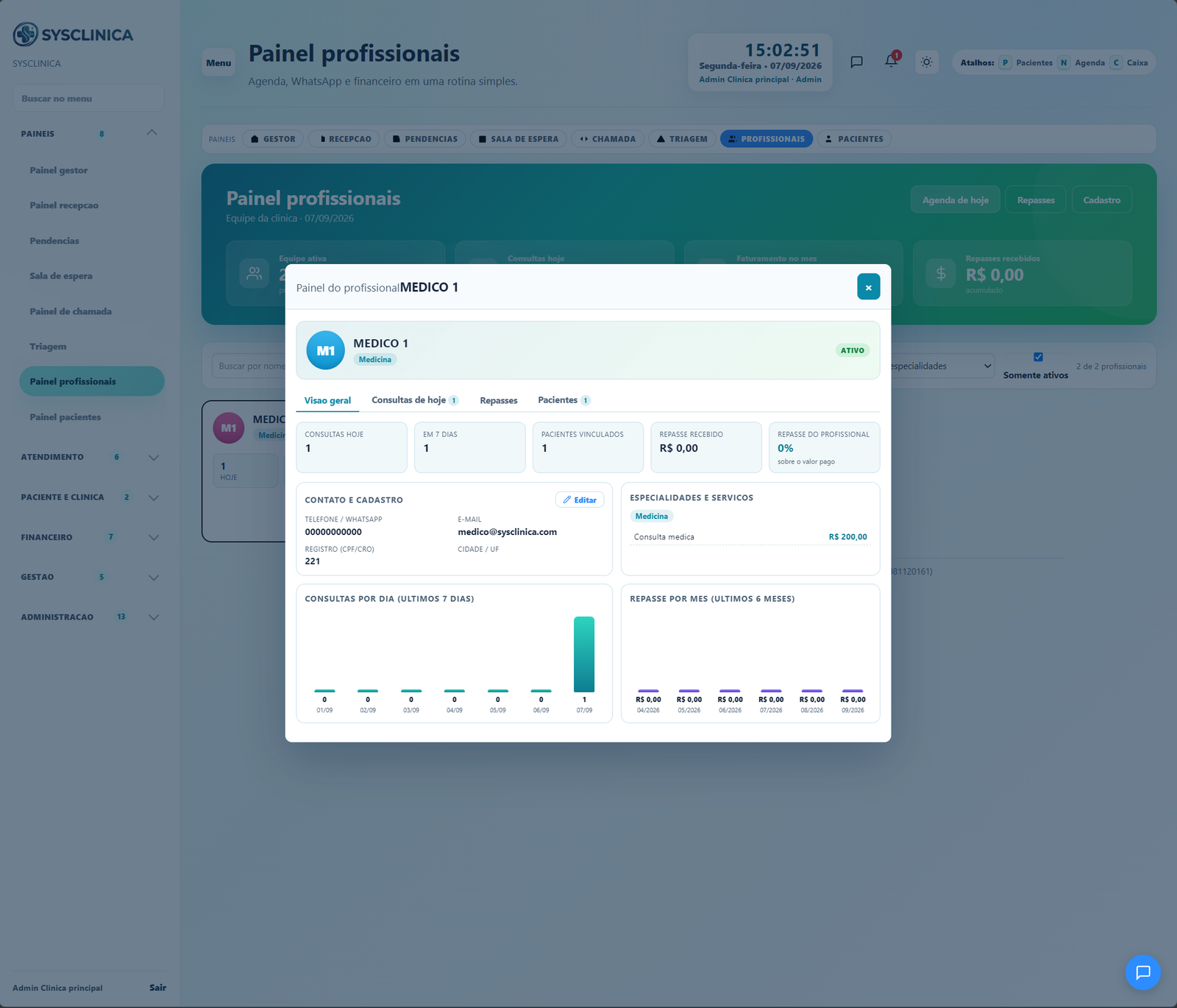Viewport: 1177px width, 1008px height.
Task: Focus the Buscar no menu search field
Action: click(x=88, y=98)
